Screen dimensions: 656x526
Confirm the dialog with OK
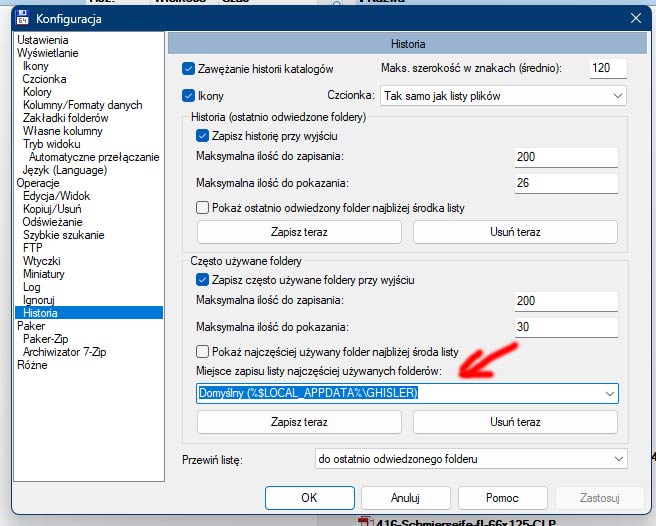click(310, 498)
